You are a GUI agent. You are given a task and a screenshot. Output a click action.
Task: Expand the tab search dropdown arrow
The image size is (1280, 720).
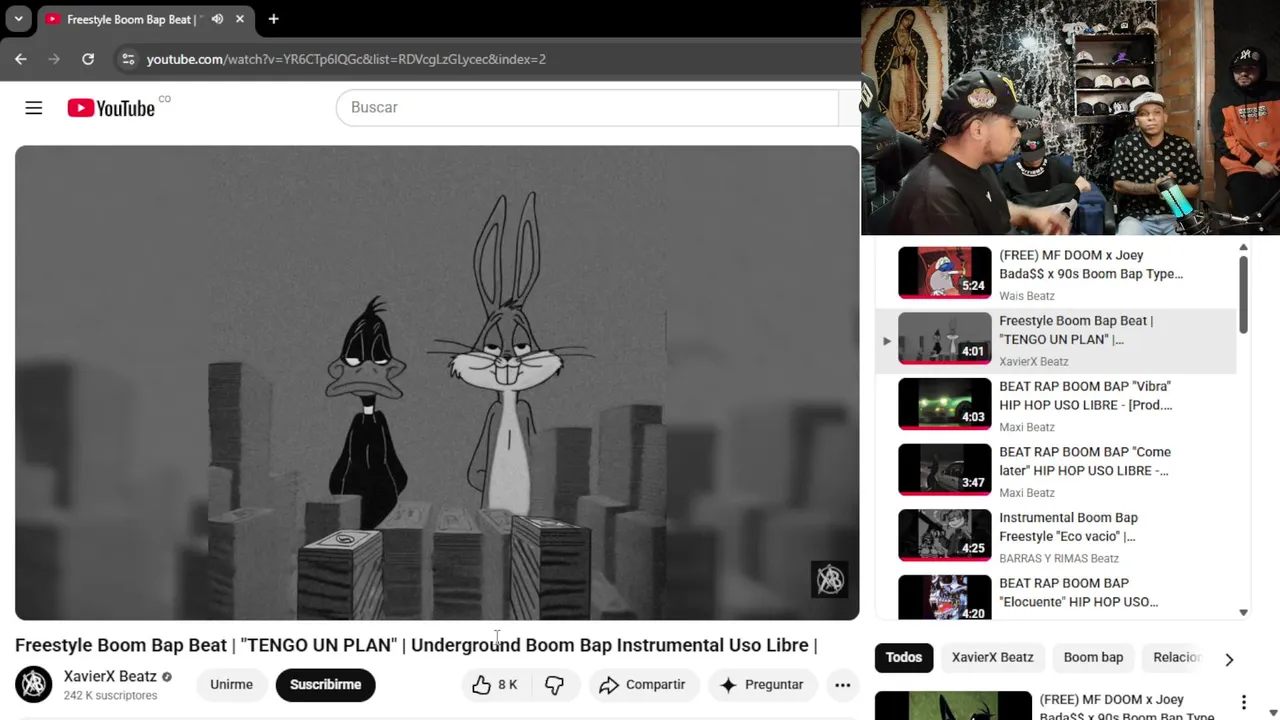click(x=18, y=19)
